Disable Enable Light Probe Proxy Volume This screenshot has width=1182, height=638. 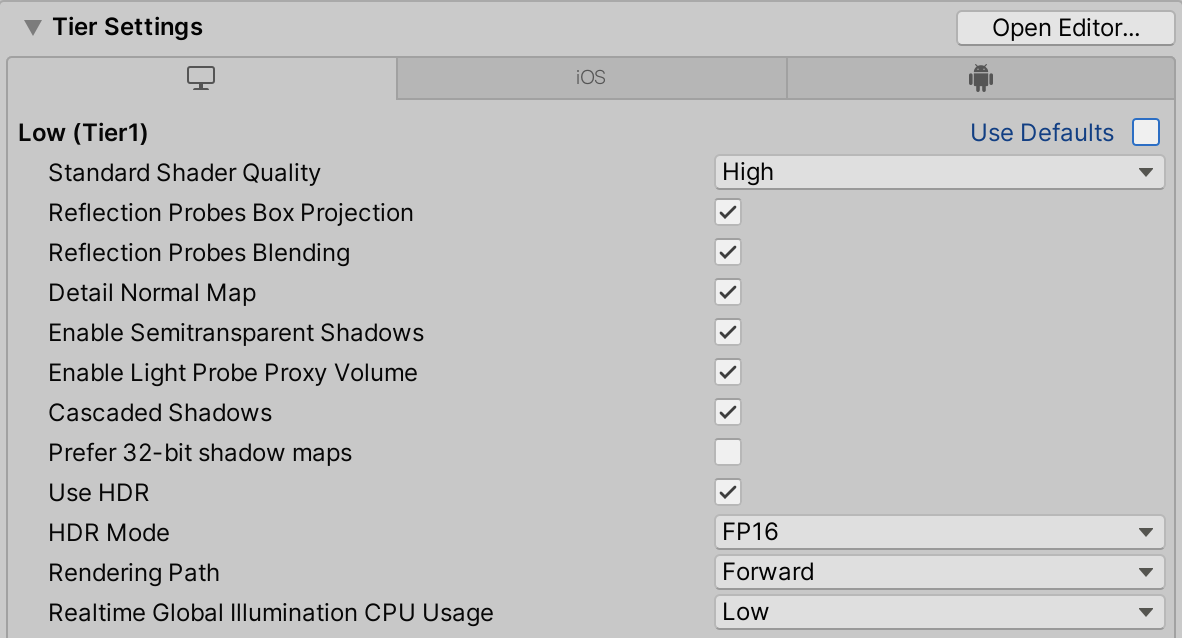[x=728, y=372]
